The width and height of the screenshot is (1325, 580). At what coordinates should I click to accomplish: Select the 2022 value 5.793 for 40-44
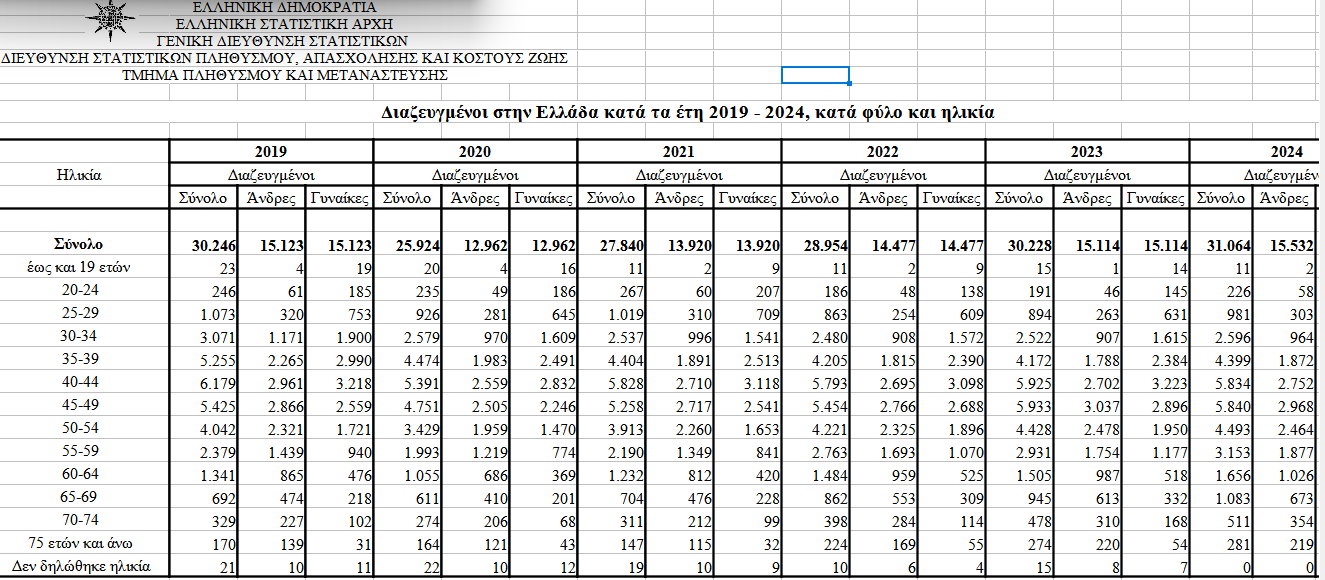[x=826, y=382]
